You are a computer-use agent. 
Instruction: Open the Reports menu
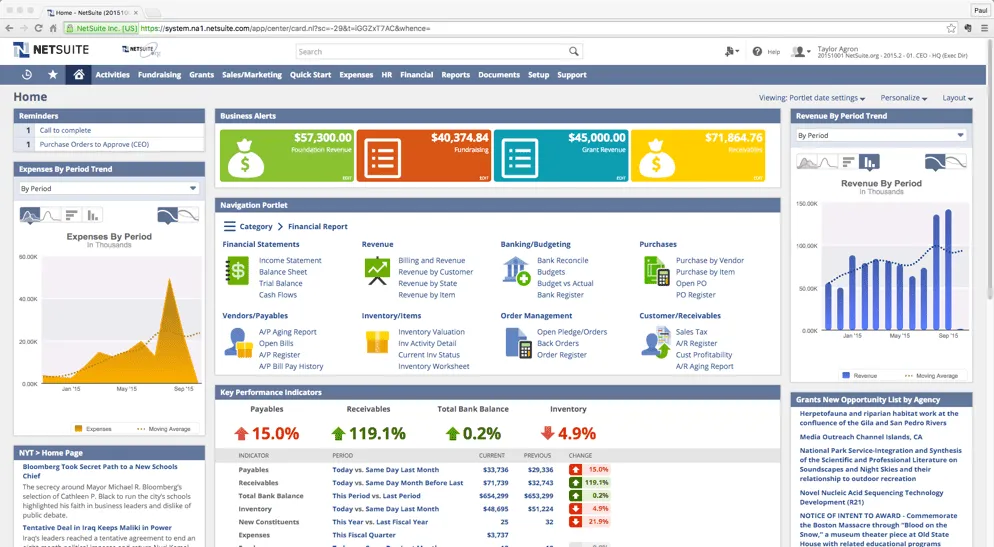[x=455, y=75]
